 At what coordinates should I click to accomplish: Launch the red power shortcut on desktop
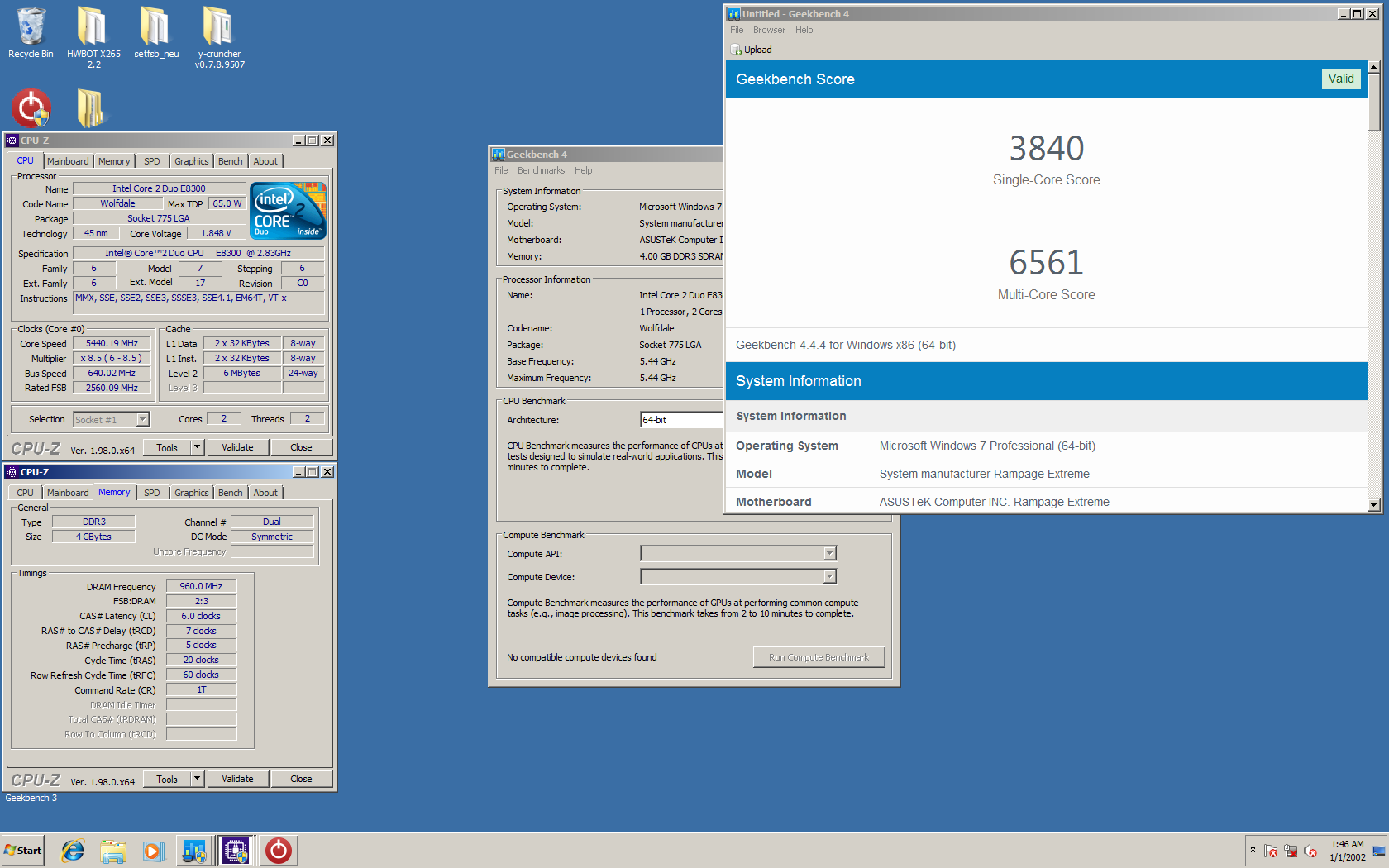(31, 108)
